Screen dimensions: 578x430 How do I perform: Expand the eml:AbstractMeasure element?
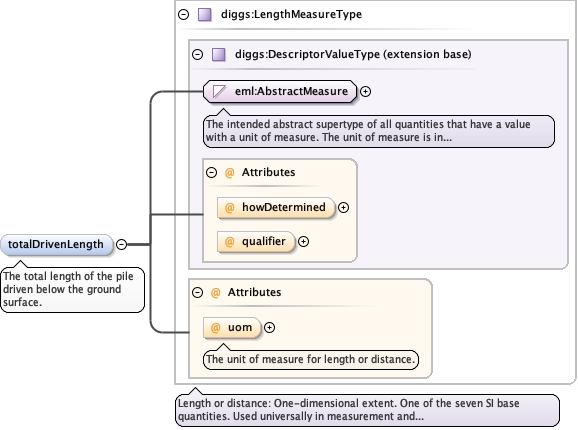click(x=365, y=91)
